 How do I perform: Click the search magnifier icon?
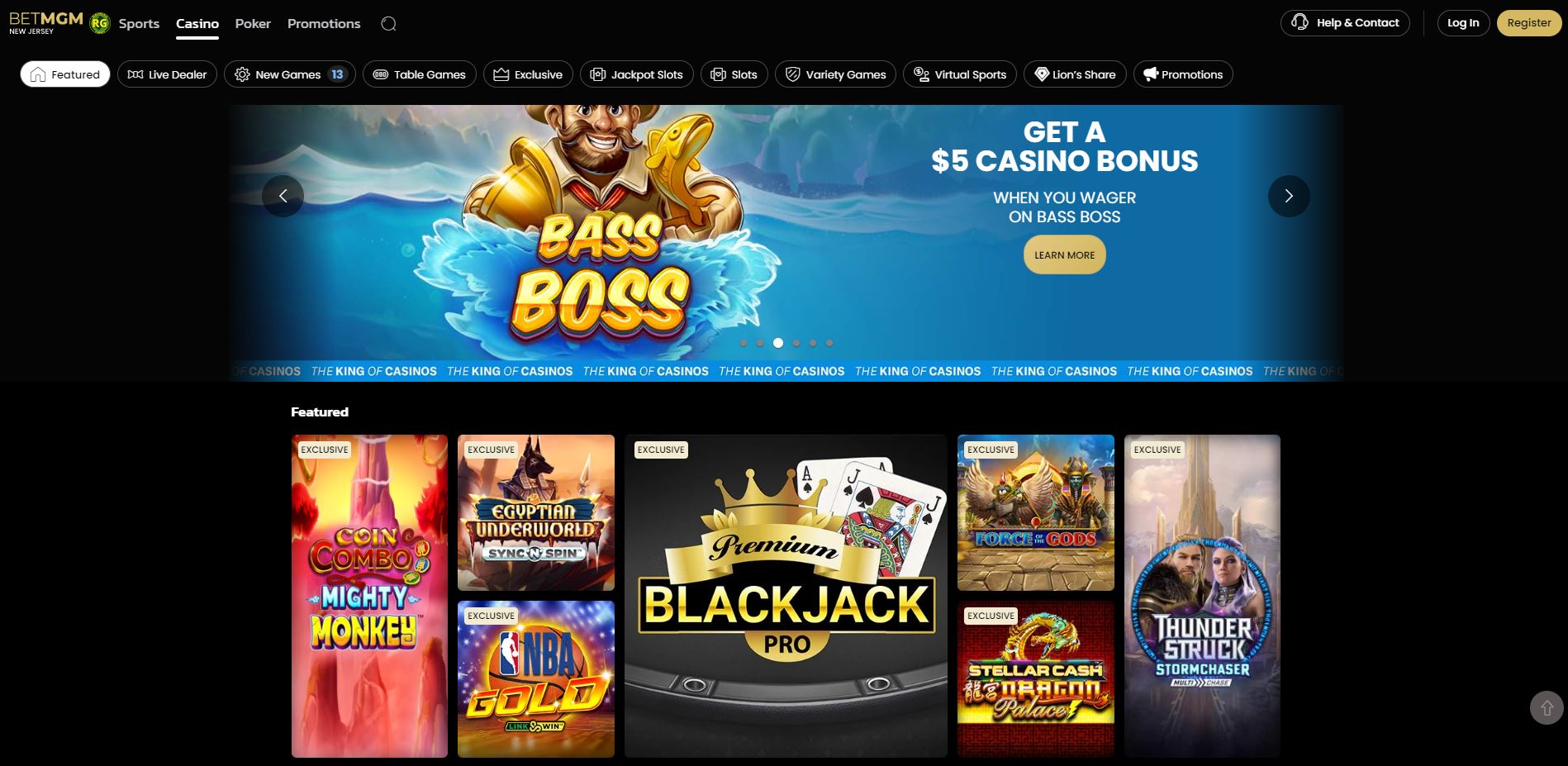[388, 24]
